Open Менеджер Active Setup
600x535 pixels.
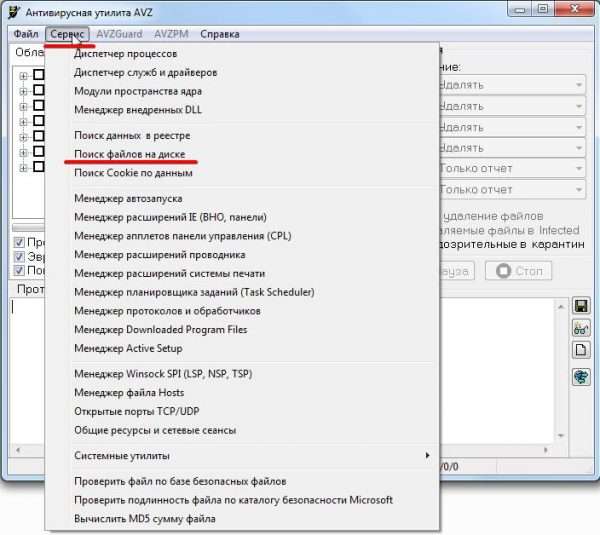(128, 349)
